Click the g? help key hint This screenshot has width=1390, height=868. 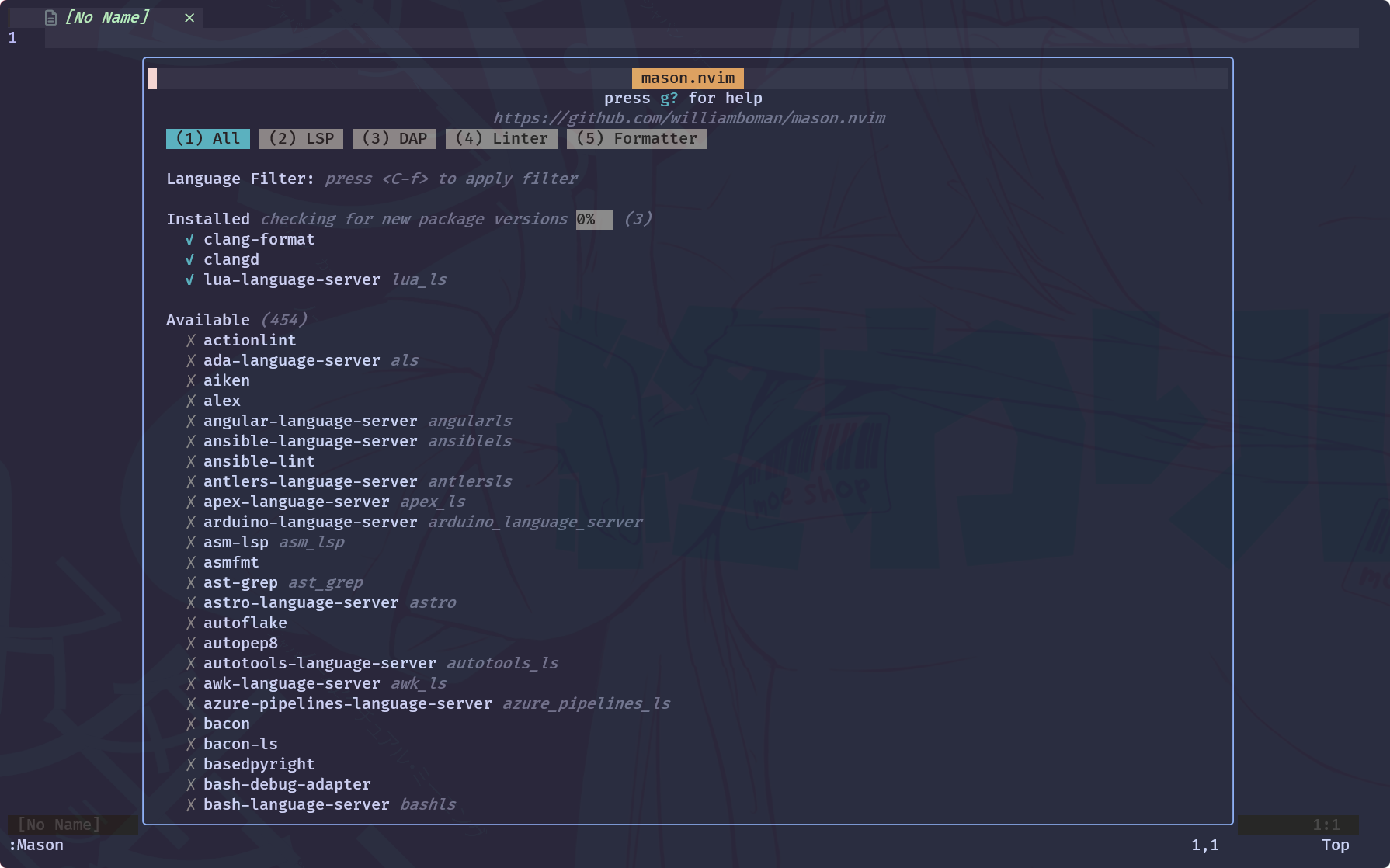click(x=669, y=98)
